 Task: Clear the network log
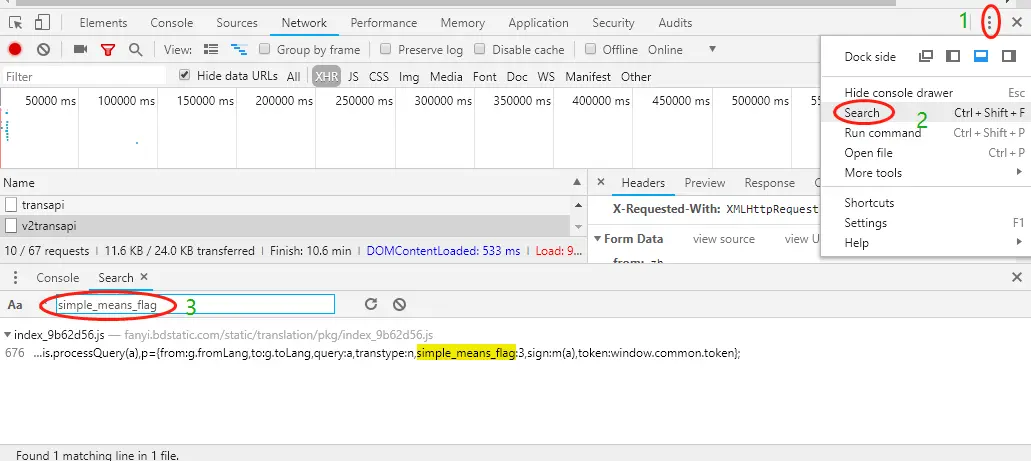coord(43,49)
